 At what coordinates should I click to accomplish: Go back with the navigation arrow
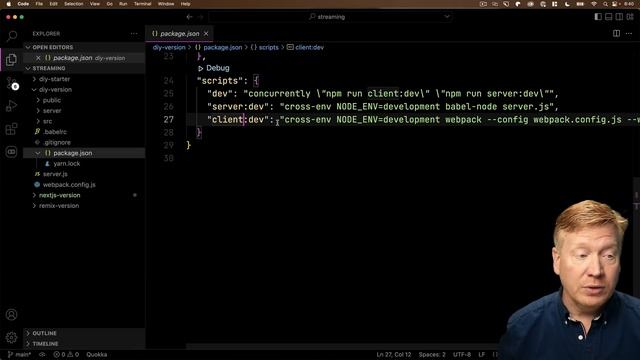pos(189,17)
